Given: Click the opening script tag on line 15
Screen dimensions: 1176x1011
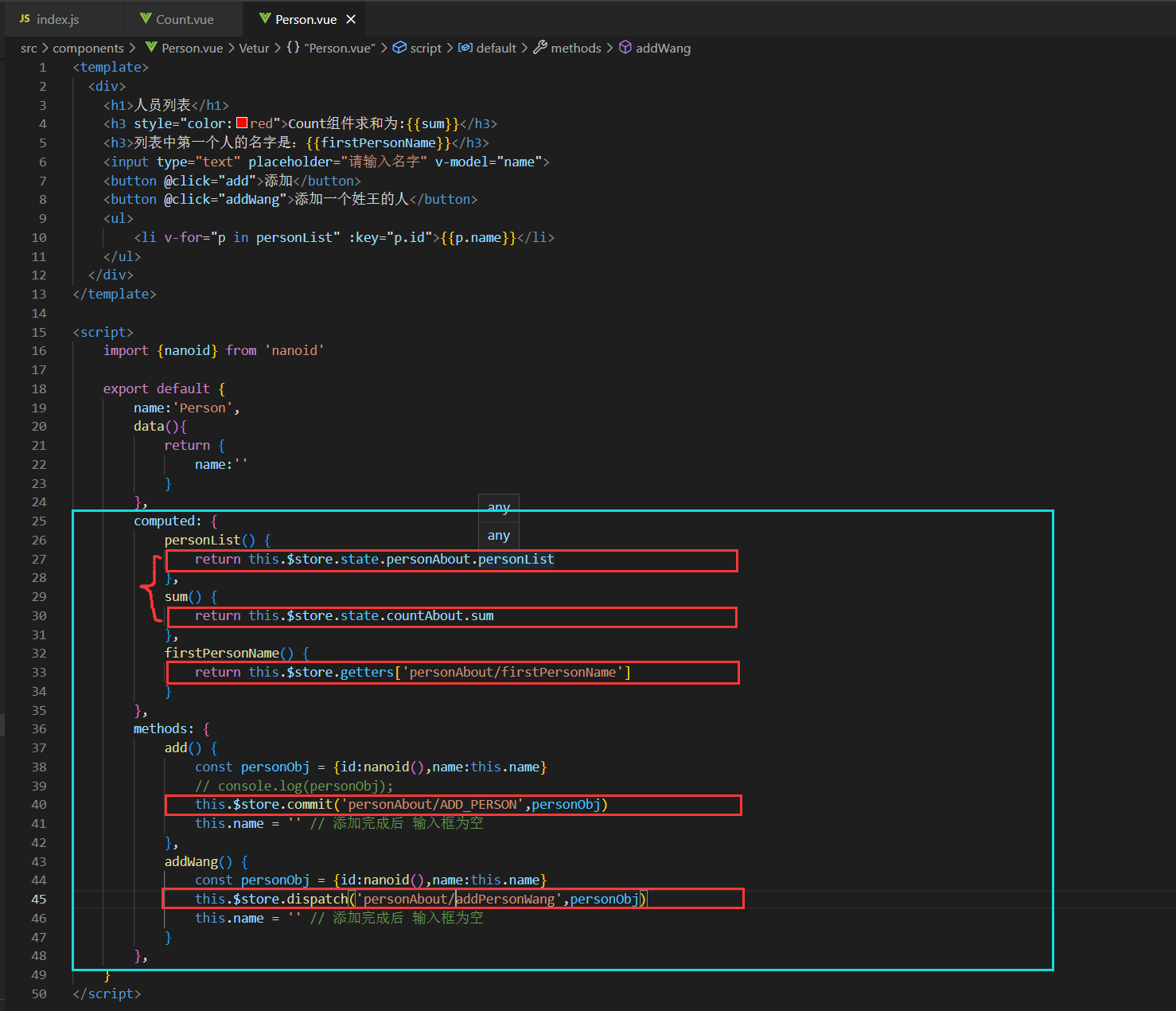Looking at the screenshot, I should click(x=103, y=333).
